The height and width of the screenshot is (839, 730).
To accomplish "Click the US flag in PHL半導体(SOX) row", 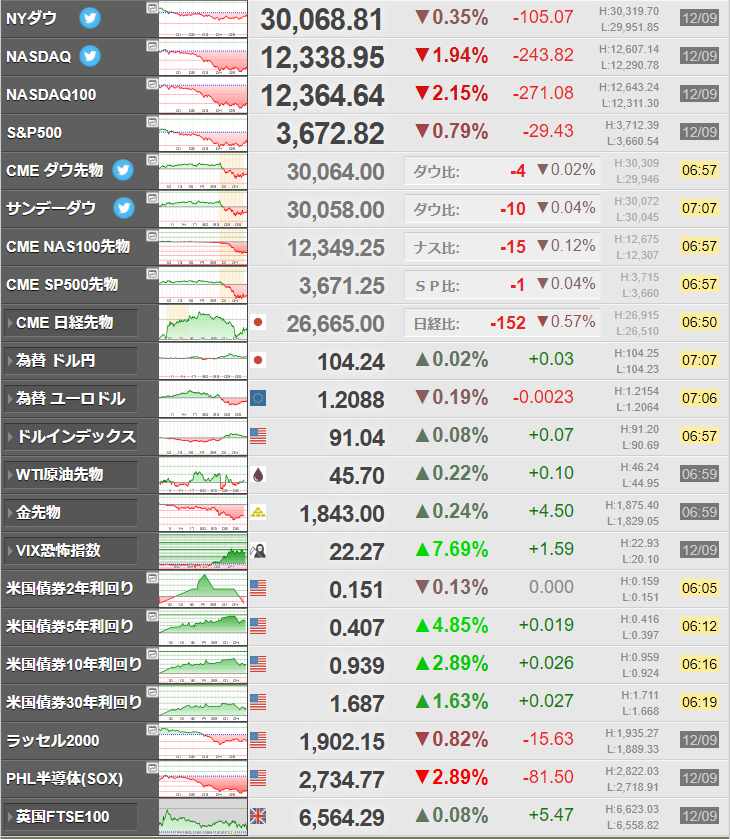I will pyautogui.click(x=258, y=778).
